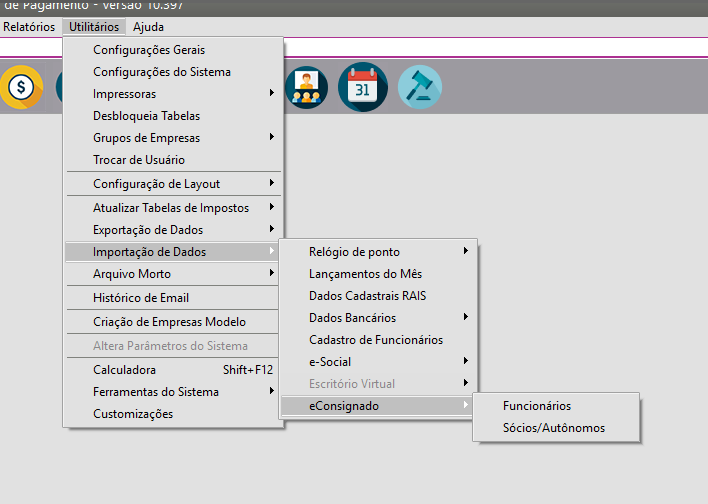Open the employees group toolbar icon

[x=306, y=87]
